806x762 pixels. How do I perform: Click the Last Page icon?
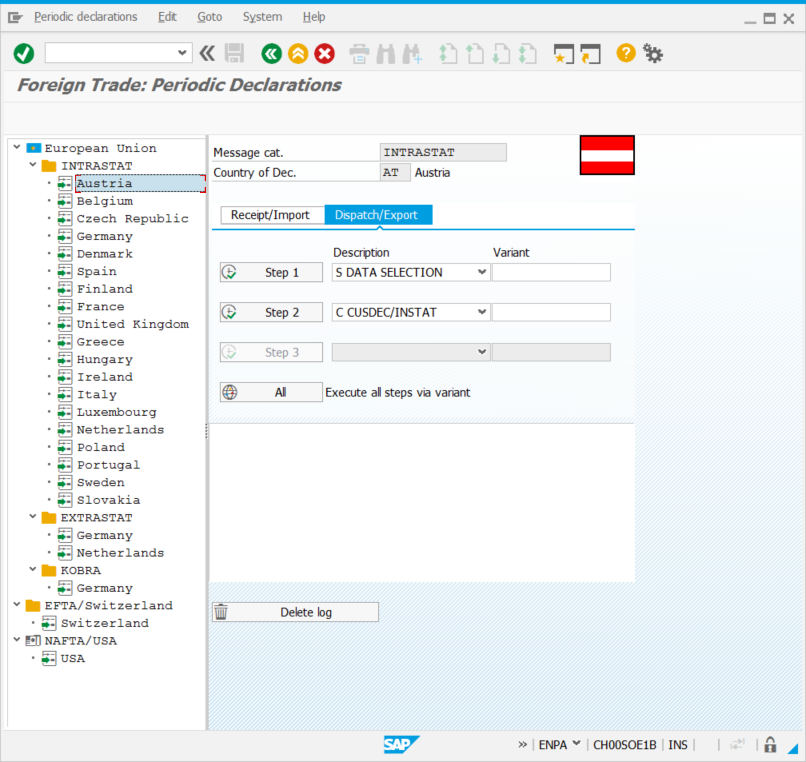(x=528, y=53)
